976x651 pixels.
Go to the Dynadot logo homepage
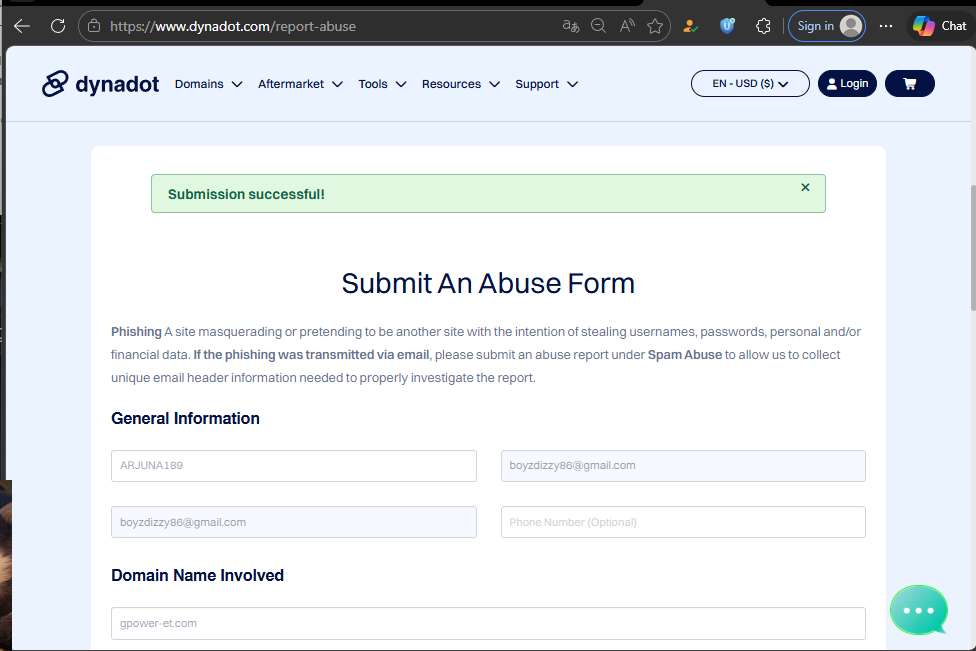pos(100,83)
